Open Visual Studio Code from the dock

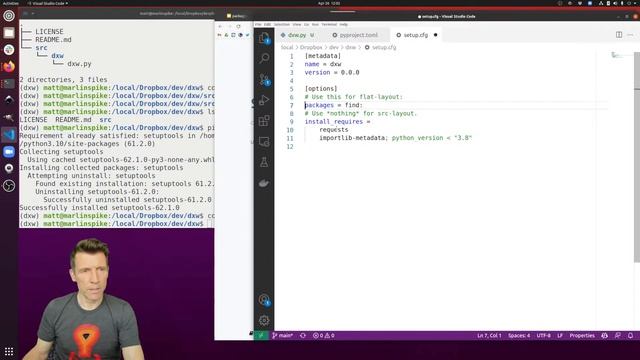pos(9,135)
